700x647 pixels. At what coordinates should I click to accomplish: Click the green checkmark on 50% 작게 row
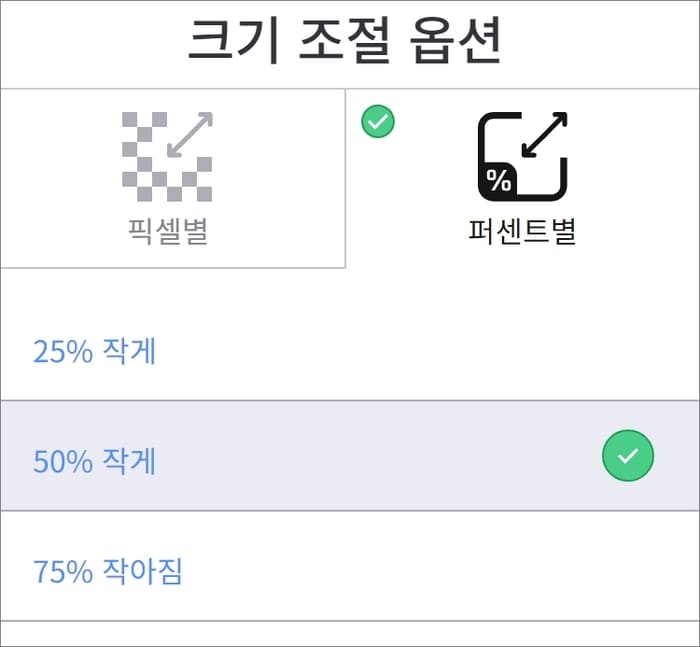pyautogui.click(x=628, y=455)
